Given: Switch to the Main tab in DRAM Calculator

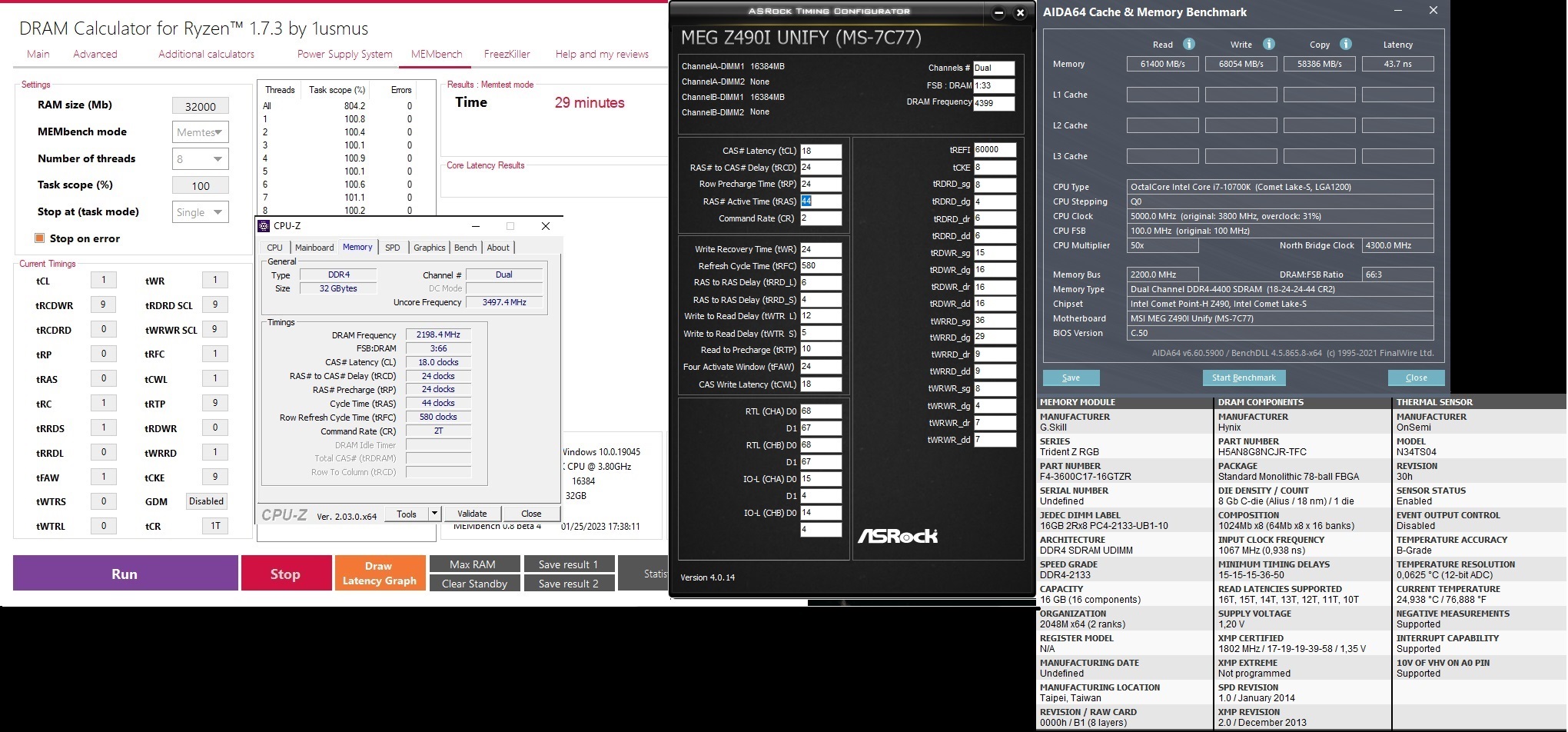Looking at the screenshot, I should [38, 54].
